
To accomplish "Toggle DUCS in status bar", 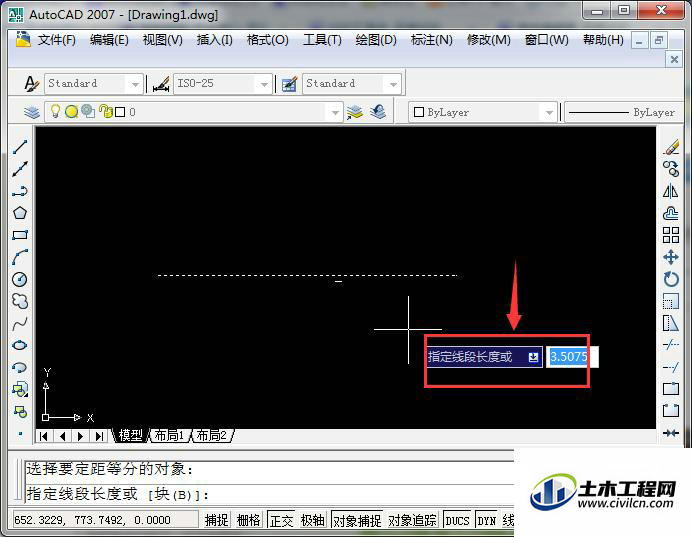I will pyautogui.click(x=457, y=521).
